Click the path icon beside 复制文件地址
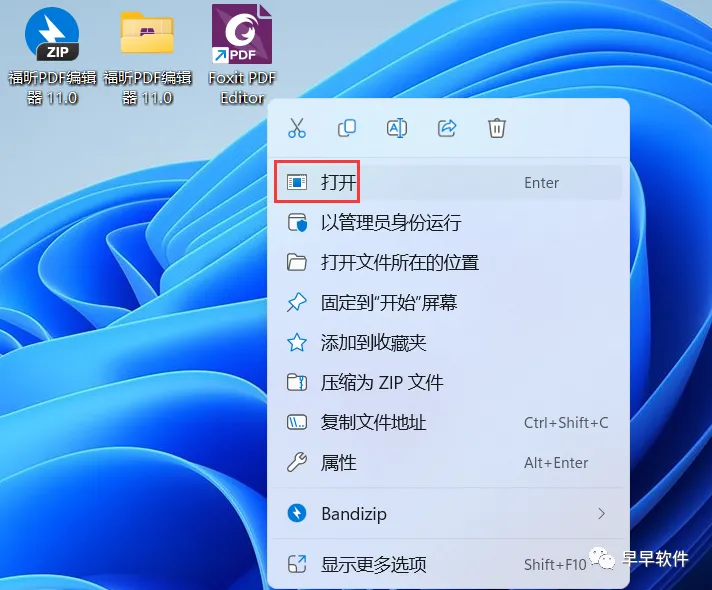This screenshot has width=712, height=590. 297,422
